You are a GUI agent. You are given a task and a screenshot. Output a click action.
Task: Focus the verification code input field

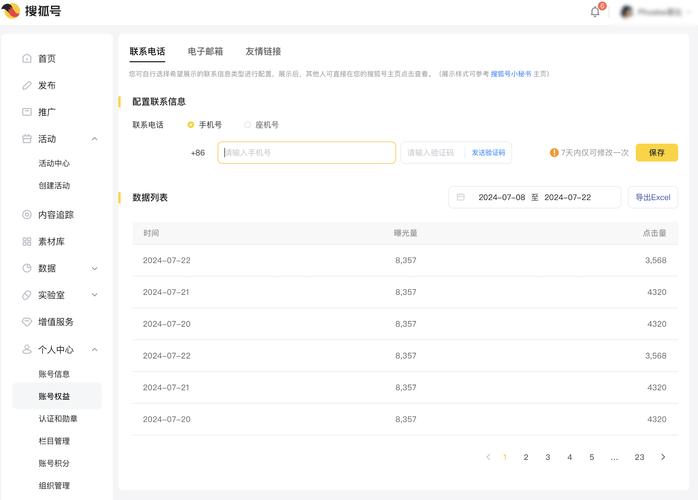(433, 153)
